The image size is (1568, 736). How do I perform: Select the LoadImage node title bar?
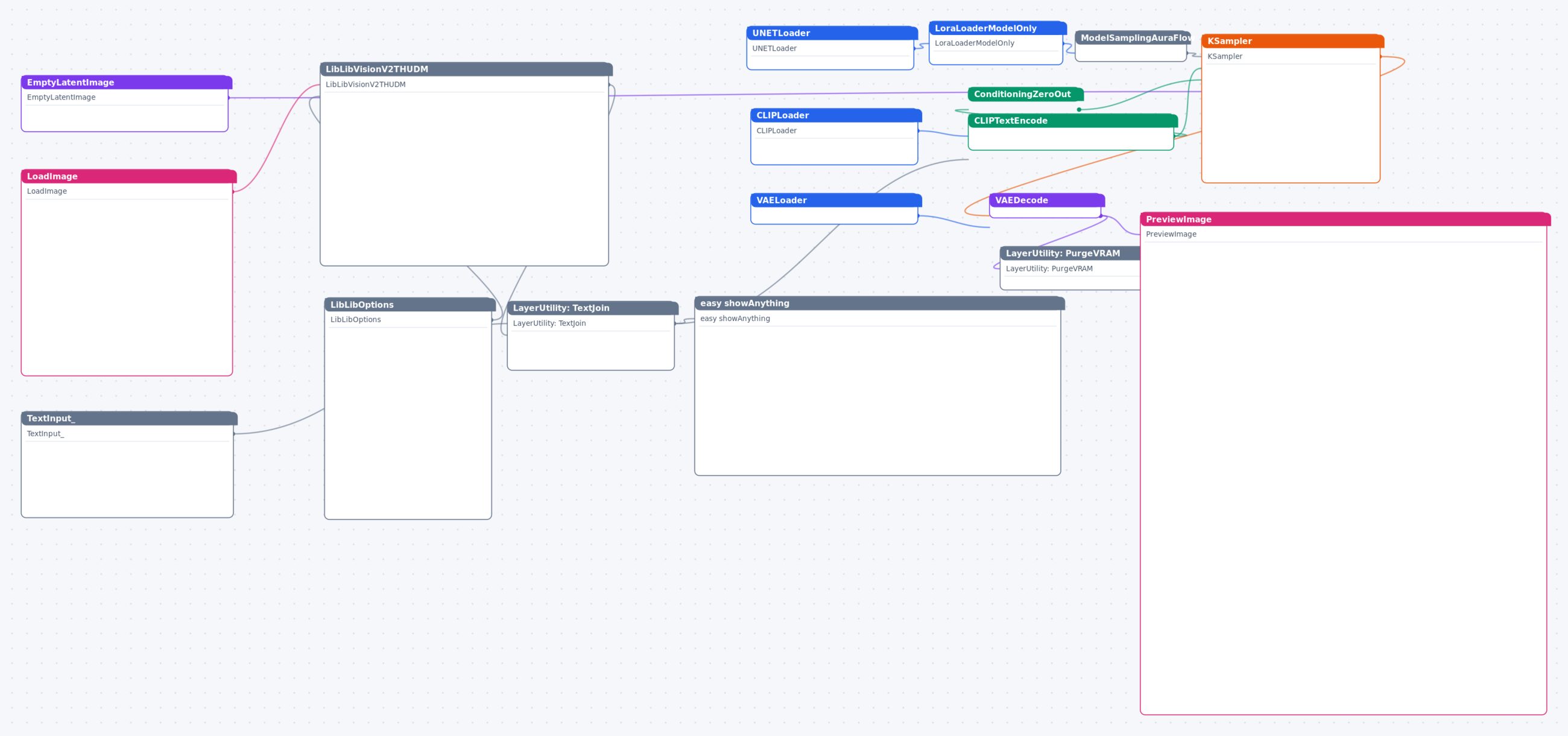point(128,176)
